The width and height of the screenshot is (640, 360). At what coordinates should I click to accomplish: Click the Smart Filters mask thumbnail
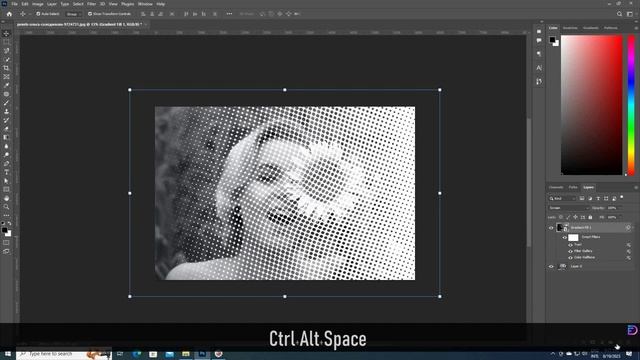[x=573, y=237]
